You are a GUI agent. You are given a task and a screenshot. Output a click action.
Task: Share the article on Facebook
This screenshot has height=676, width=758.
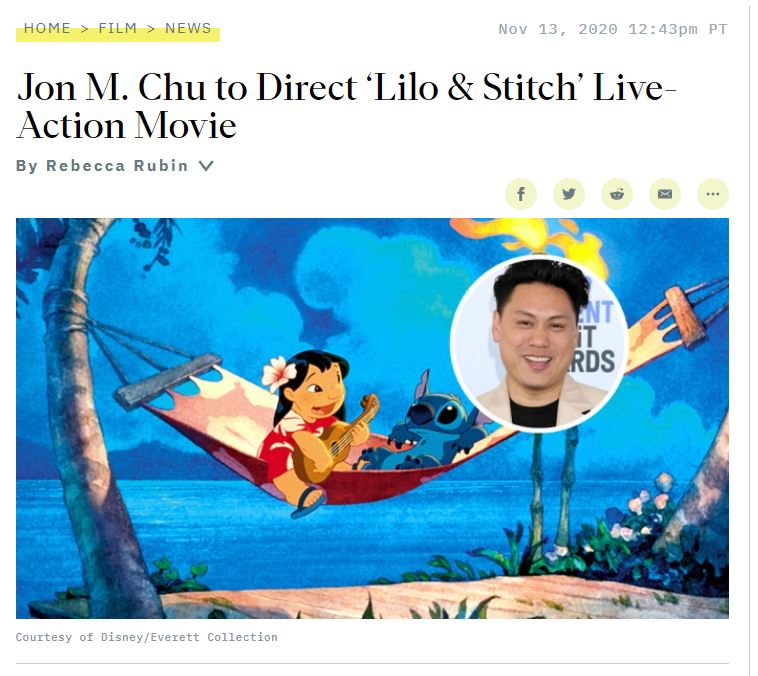pos(520,194)
